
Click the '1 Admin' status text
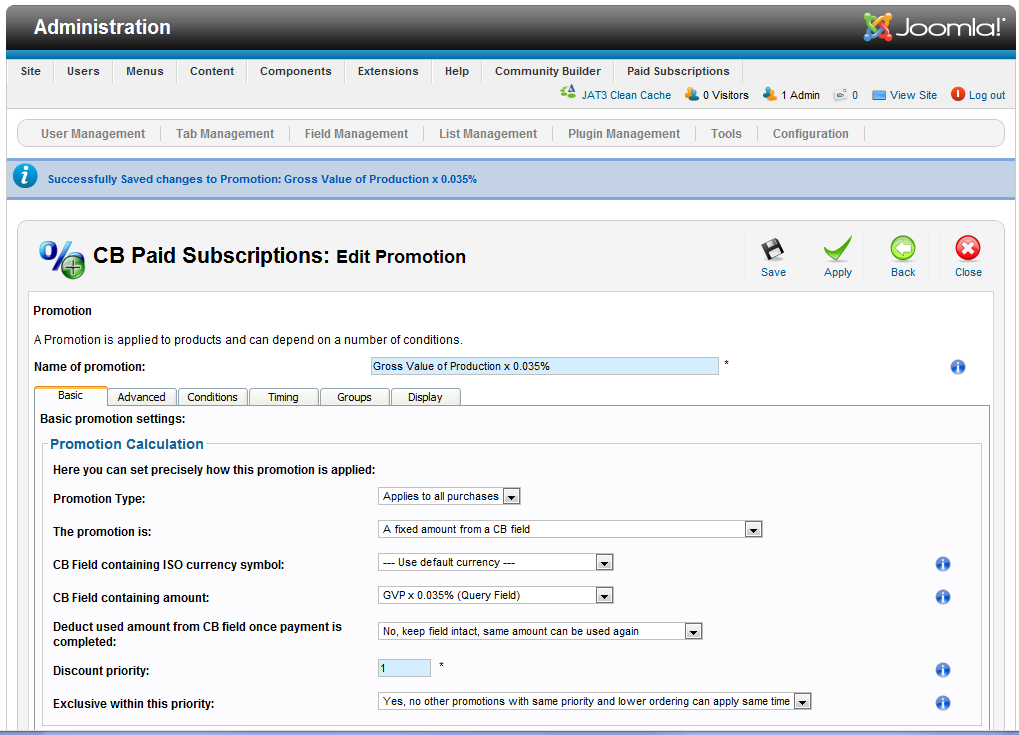[800, 96]
